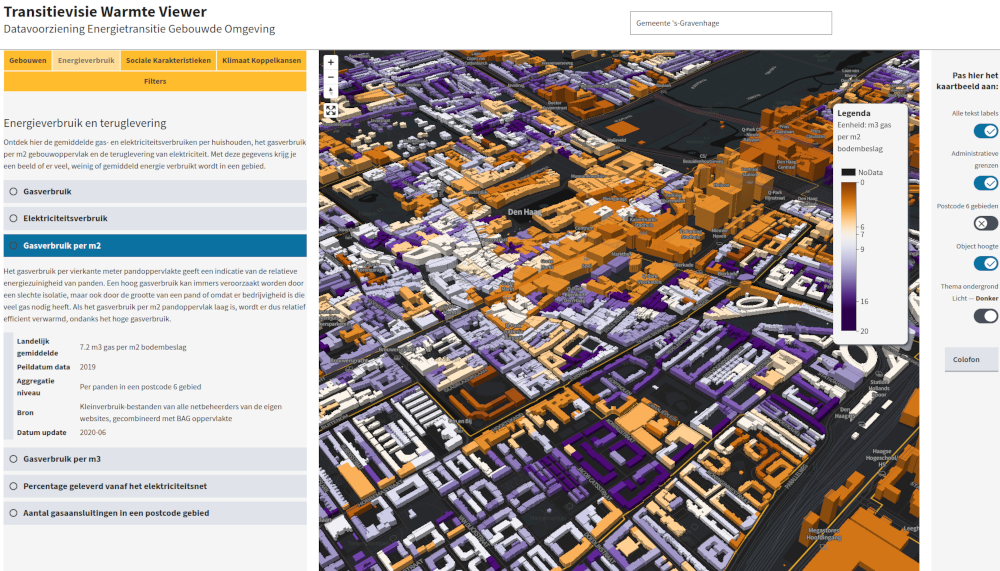Open the Klimaat Koppelkansen tab
The image size is (1000, 571).
click(261, 61)
